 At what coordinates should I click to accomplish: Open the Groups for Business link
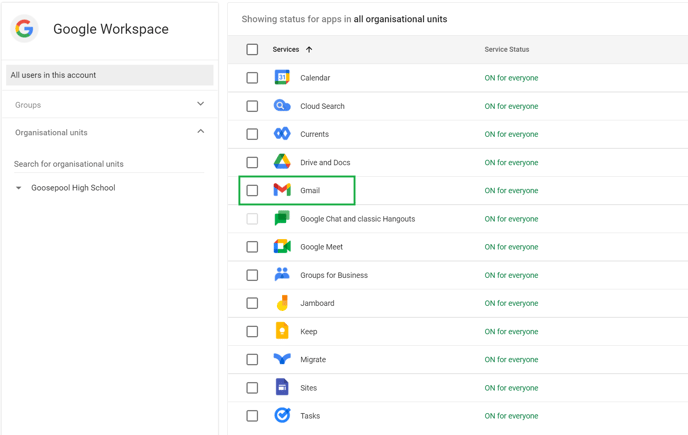pyautogui.click(x=334, y=275)
